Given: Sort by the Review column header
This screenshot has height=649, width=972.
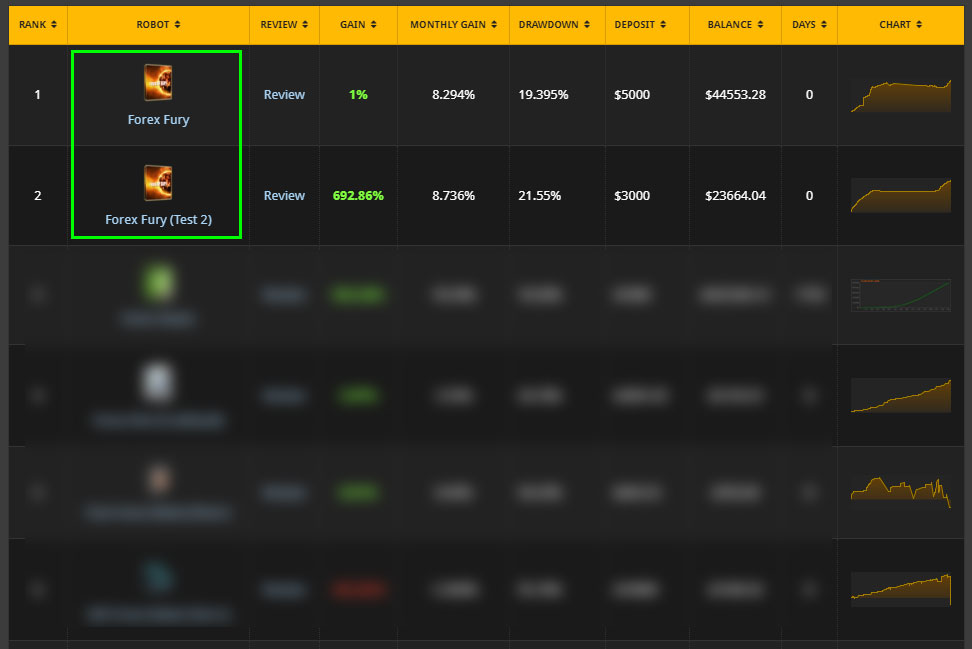Looking at the screenshot, I should [284, 24].
